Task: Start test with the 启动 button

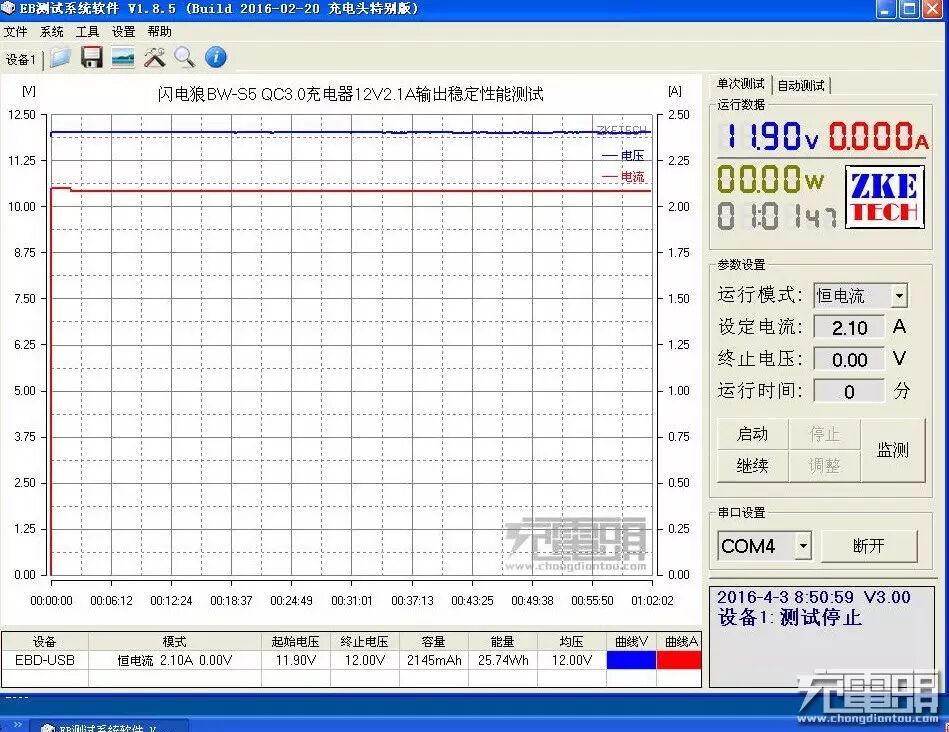Action: point(752,434)
